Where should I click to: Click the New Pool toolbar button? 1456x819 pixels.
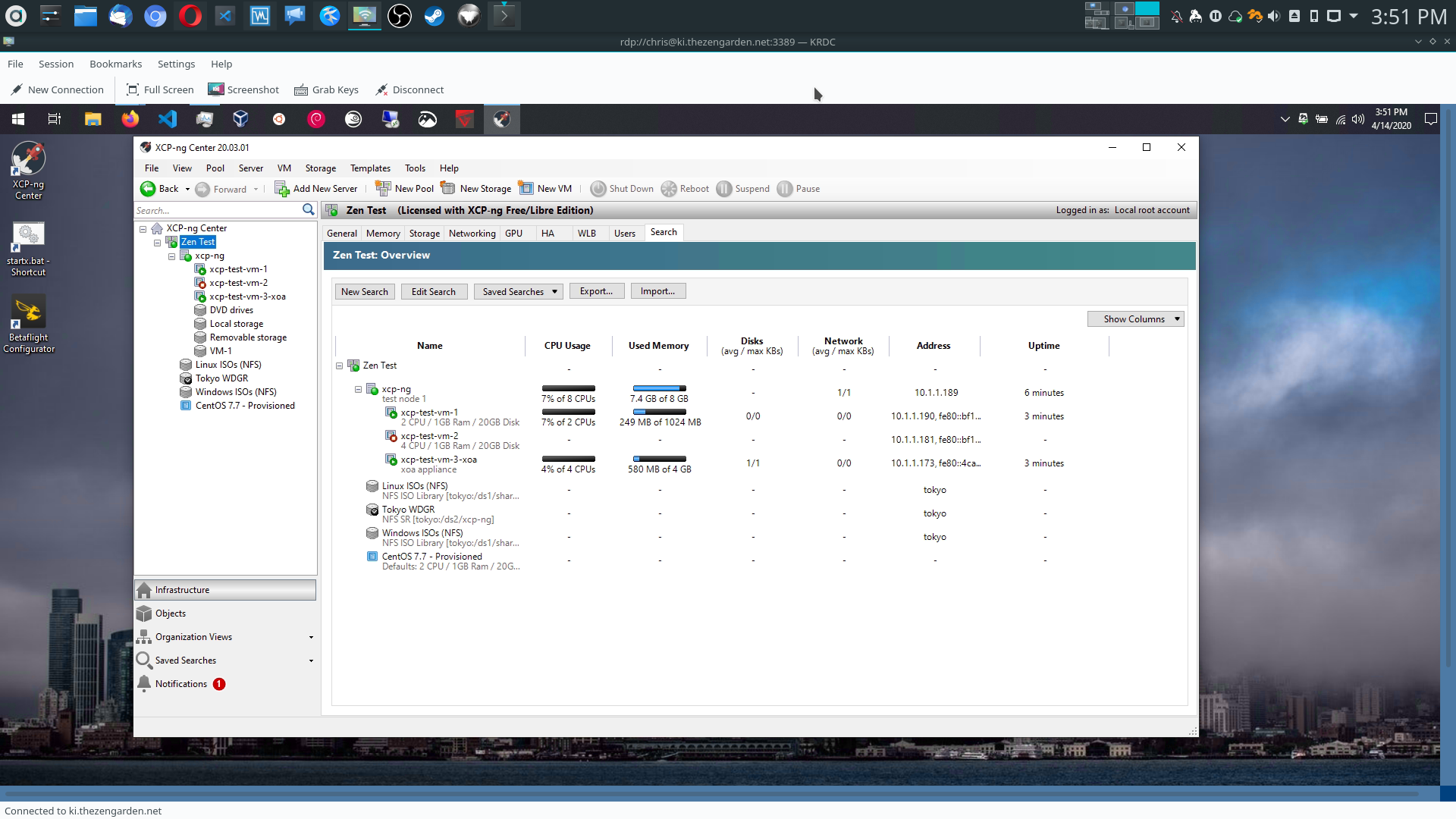404,189
